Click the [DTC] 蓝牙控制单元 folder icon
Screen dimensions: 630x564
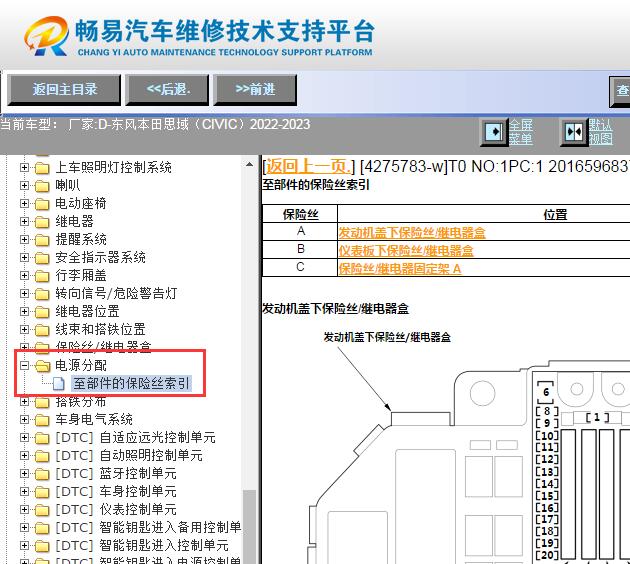[x=42, y=474]
